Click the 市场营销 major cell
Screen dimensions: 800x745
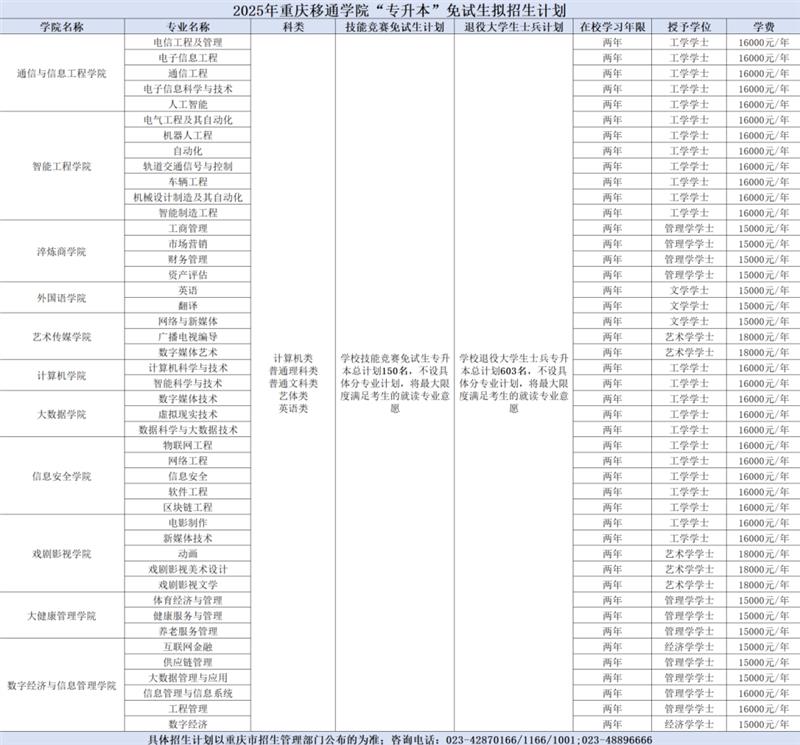coord(188,244)
